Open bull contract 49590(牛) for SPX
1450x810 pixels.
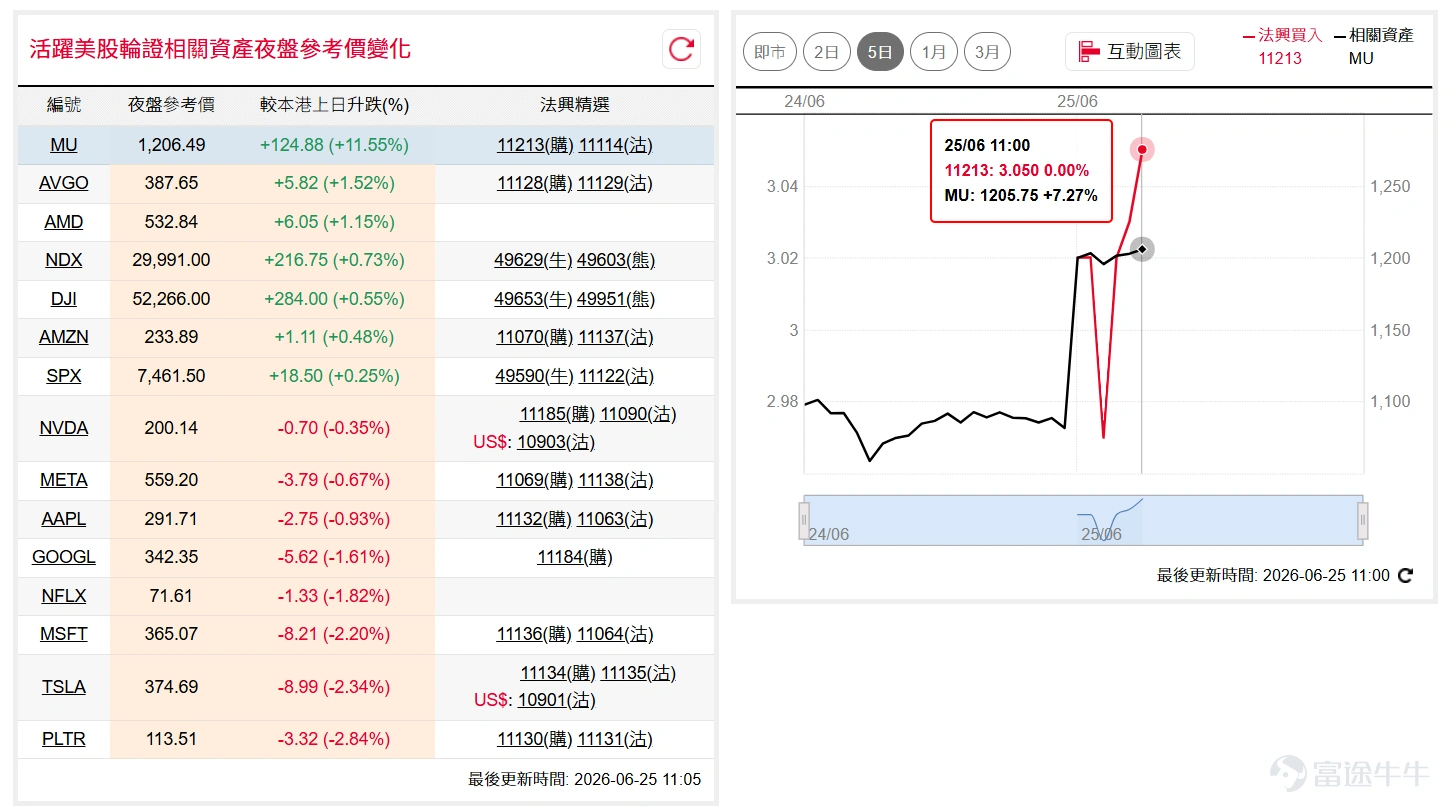click(x=534, y=376)
